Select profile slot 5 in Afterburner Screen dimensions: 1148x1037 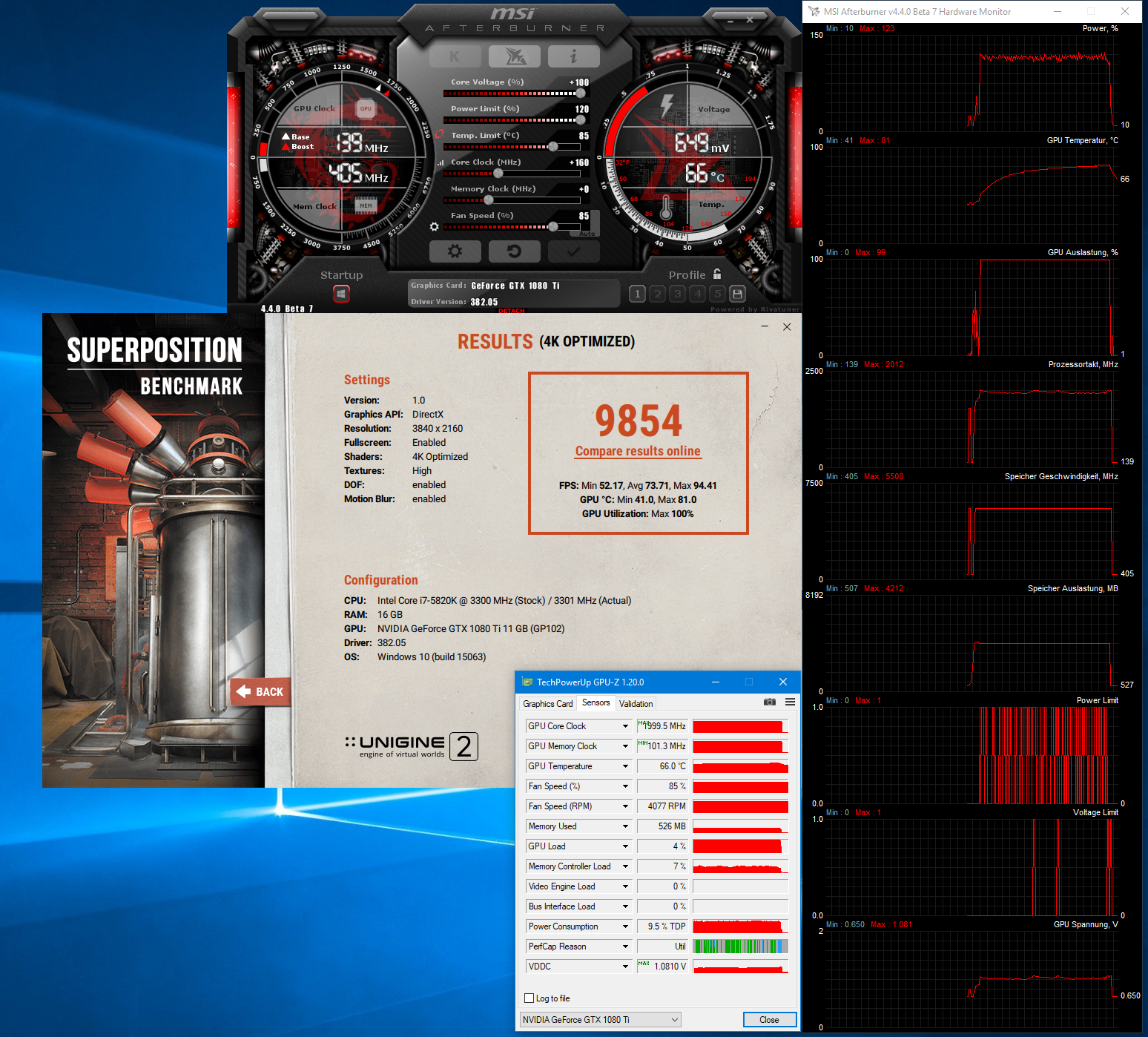pyautogui.click(x=717, y=294)
